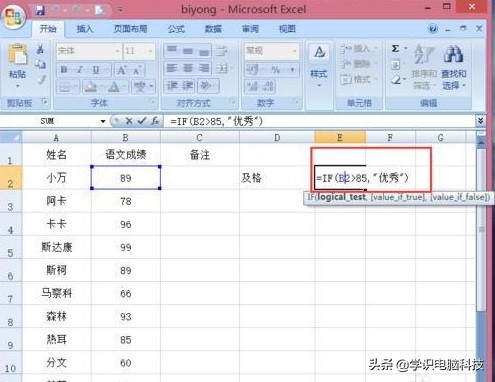Screen dimensions: 495x382
Task: Open the Number dialog launcher
Action: 296,101
